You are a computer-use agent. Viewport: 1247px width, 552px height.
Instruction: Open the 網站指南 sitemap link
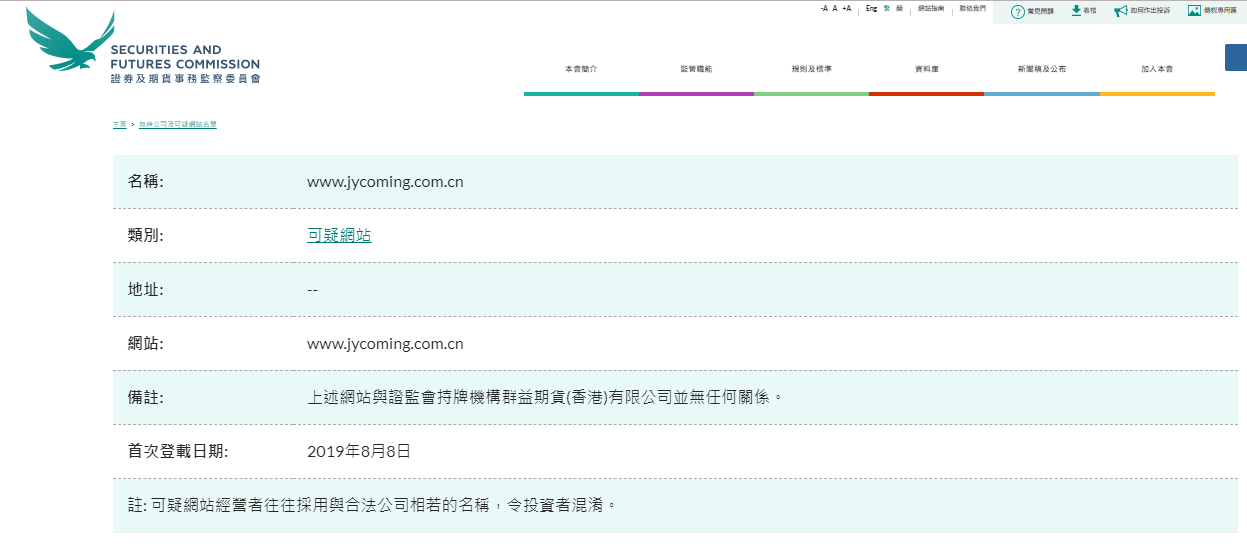(x=930, y=8)
